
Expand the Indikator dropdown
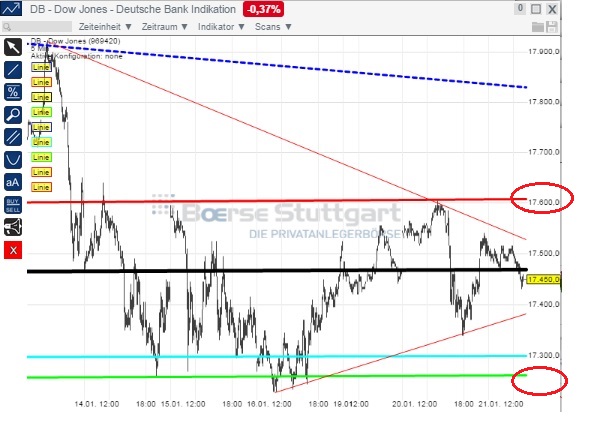click(x=221, y=27)
